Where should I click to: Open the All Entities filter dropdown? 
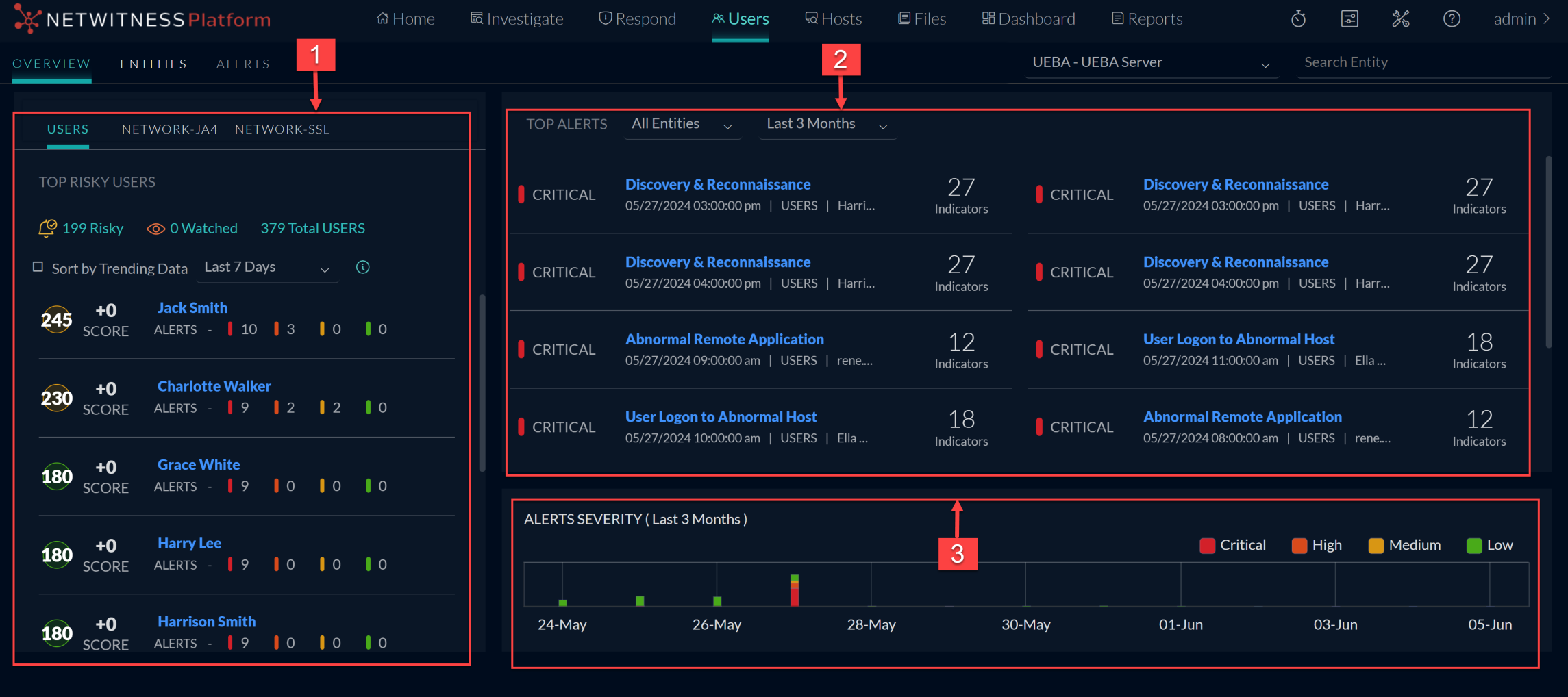(x=682, y=125)
